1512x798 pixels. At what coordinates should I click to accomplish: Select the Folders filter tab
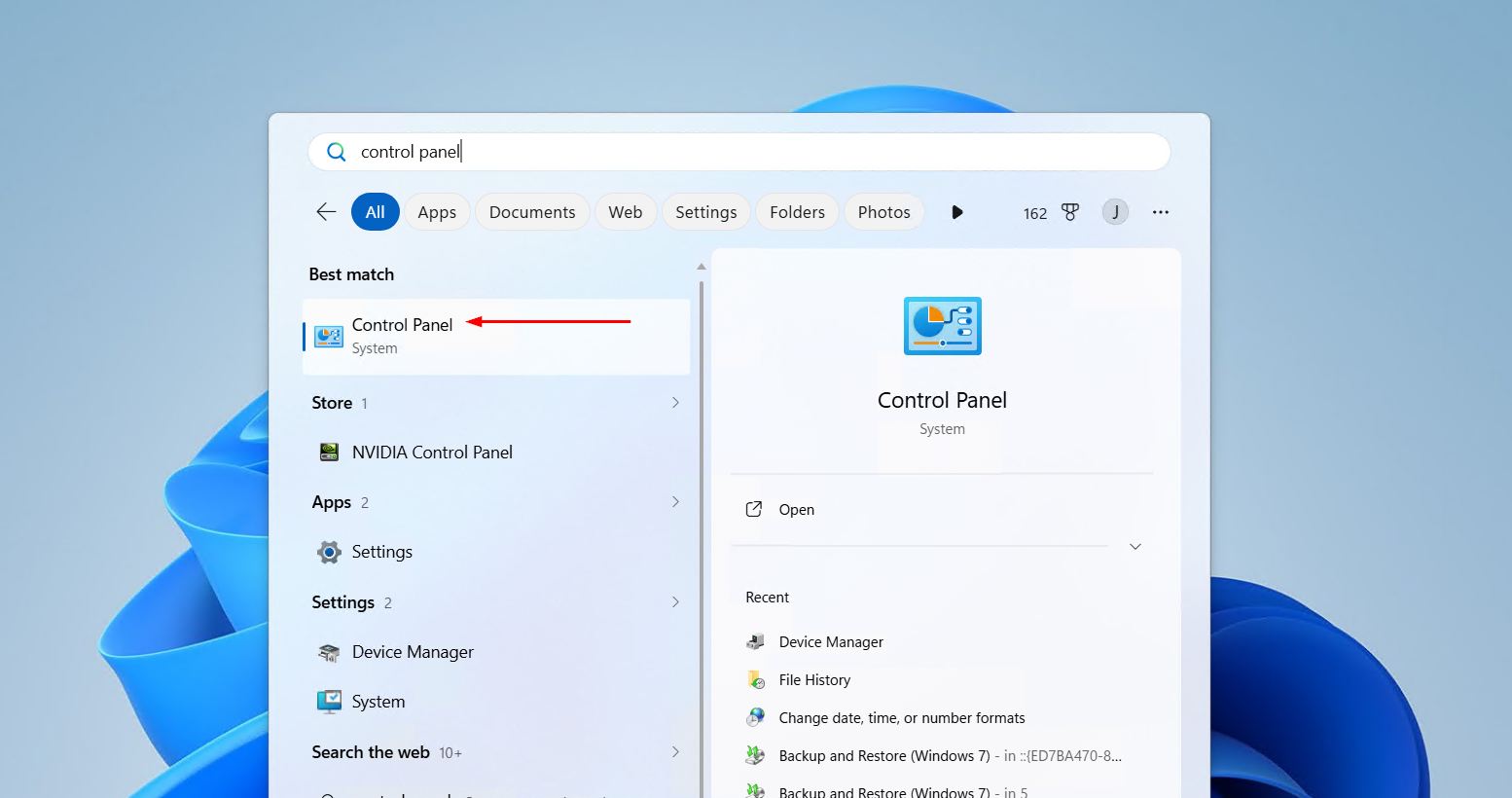797,212
